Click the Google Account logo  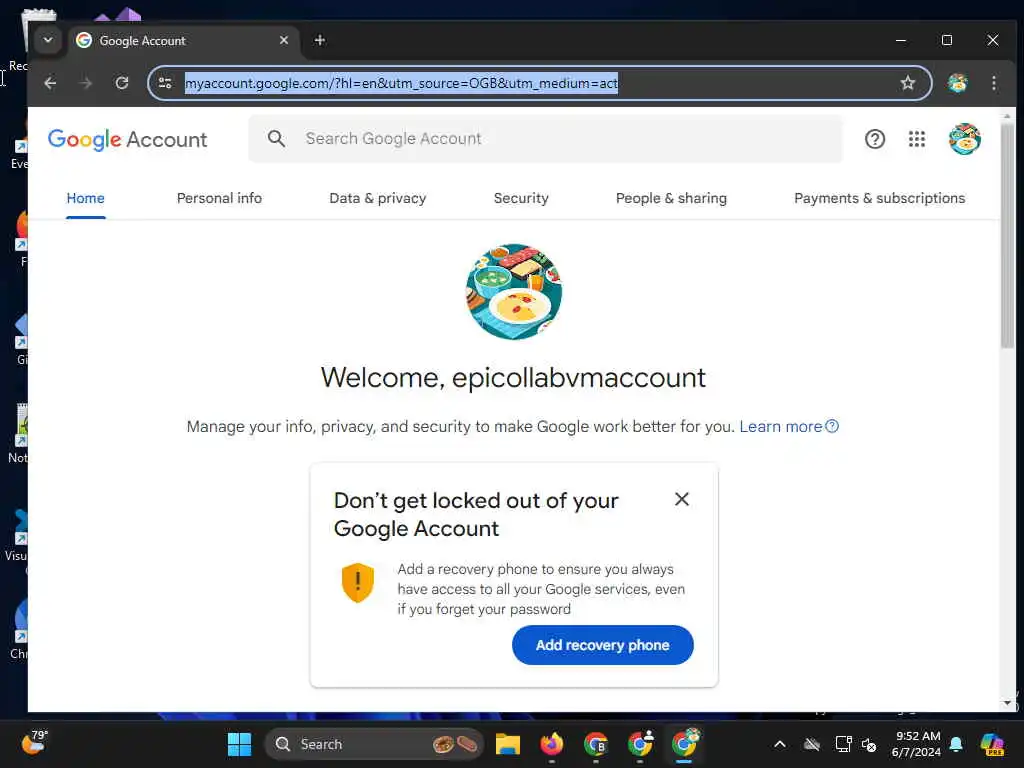127,139
